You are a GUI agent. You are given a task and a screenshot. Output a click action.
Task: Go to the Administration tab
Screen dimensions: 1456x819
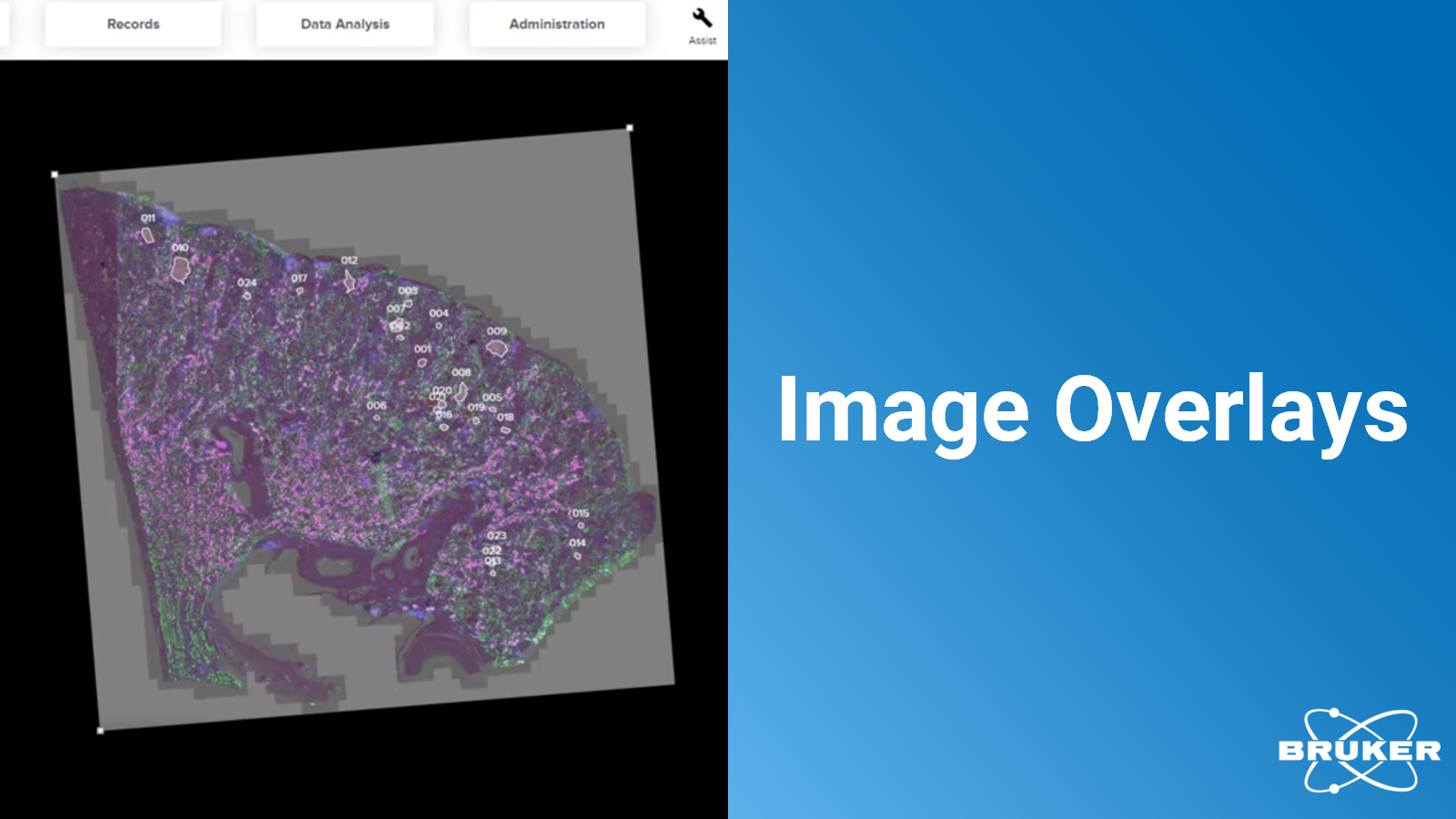pyautogui.click(x=557, y=25)
